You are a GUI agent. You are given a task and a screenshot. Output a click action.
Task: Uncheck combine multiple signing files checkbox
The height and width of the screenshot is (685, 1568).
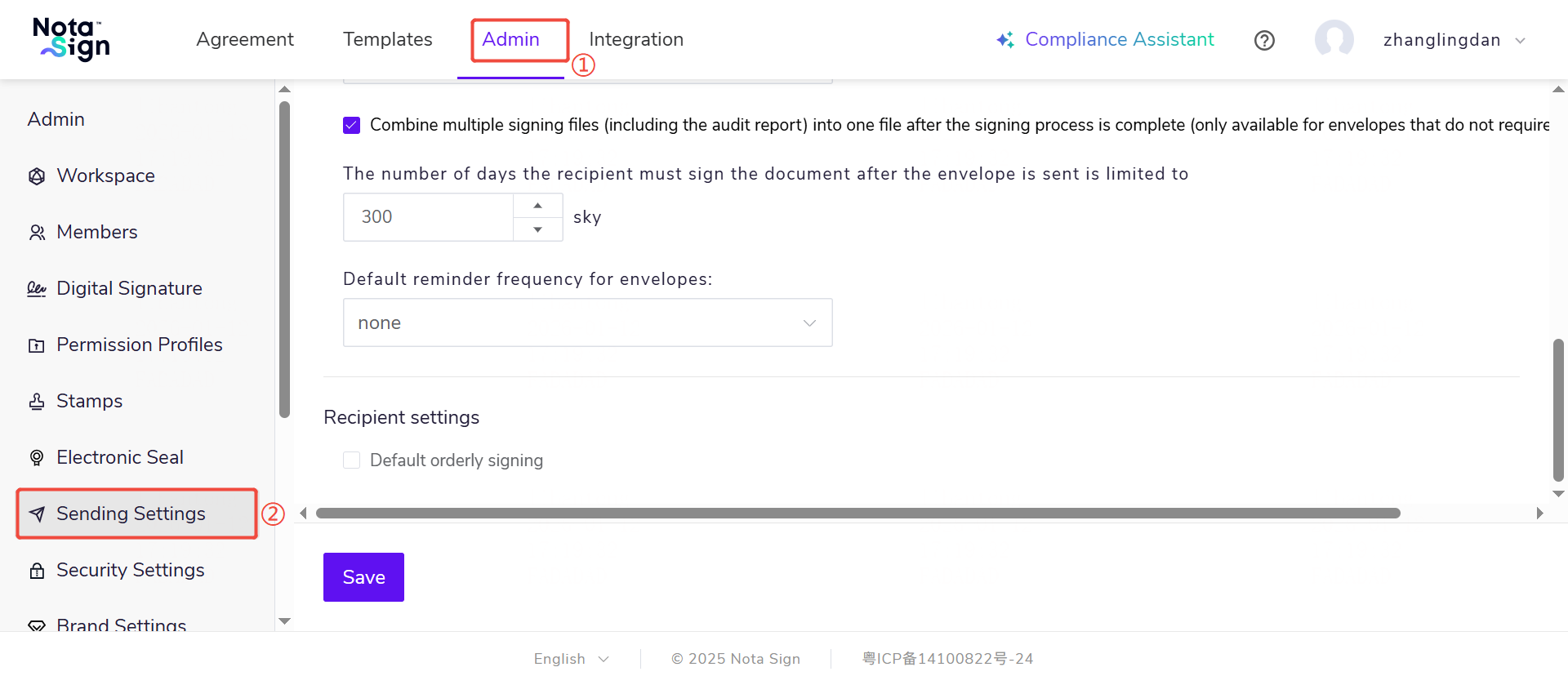coord(352,125)
